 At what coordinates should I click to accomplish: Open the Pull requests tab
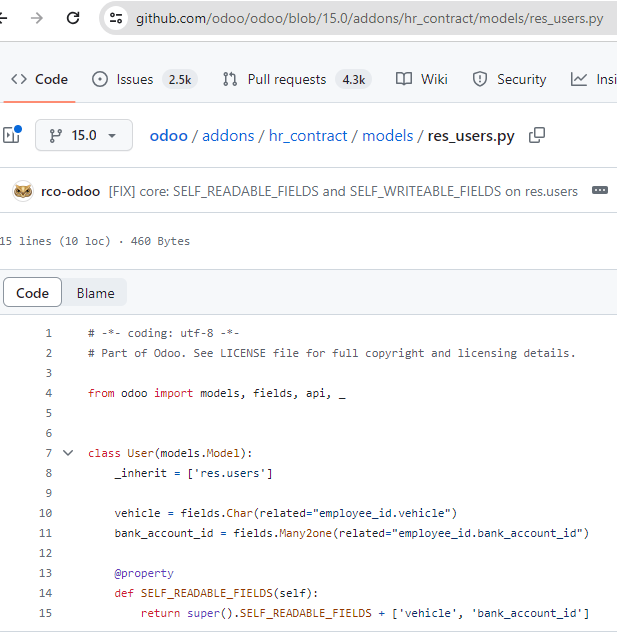click(x=297, y=79)
